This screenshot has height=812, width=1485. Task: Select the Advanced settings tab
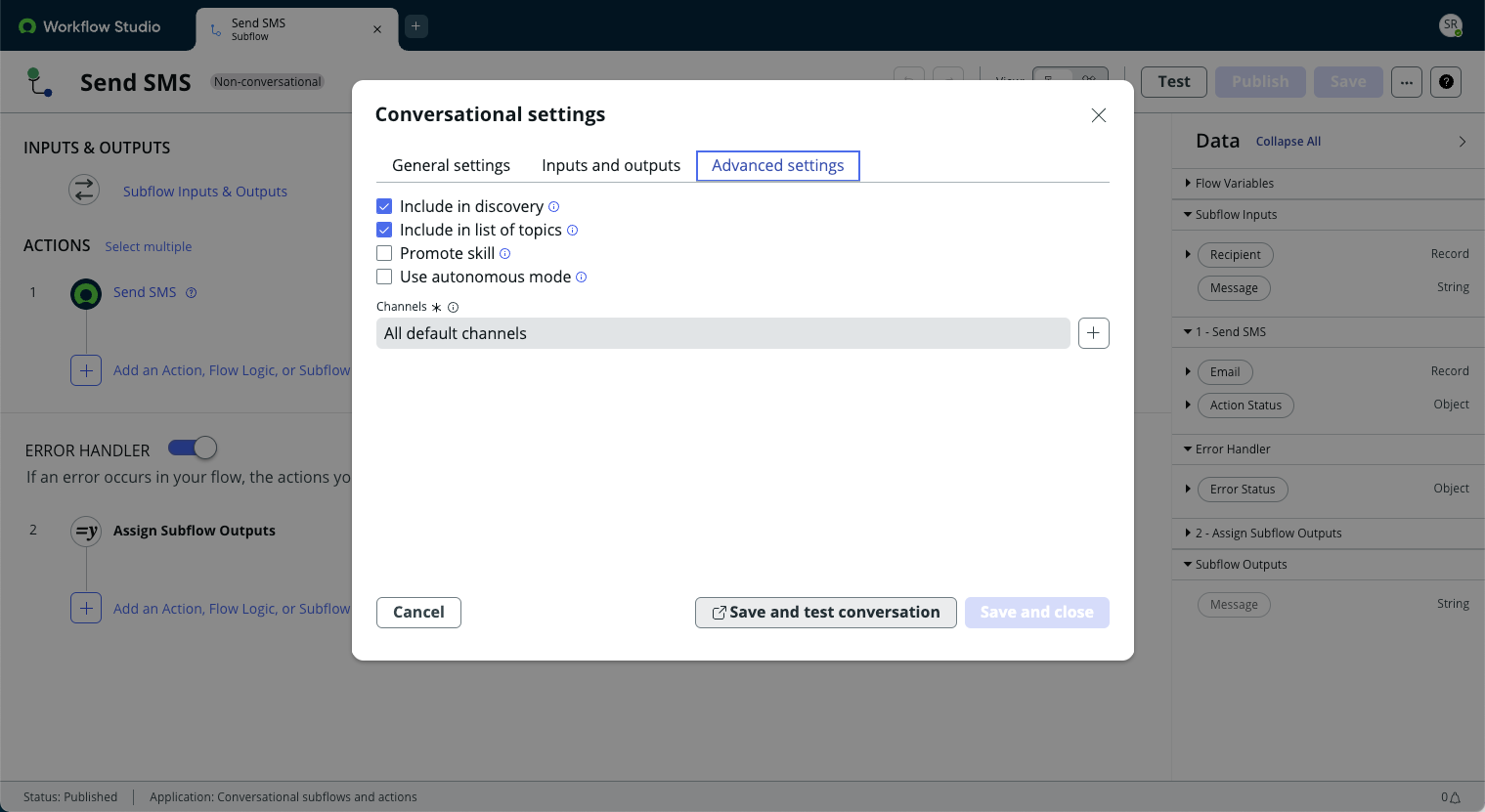(778, 165)
